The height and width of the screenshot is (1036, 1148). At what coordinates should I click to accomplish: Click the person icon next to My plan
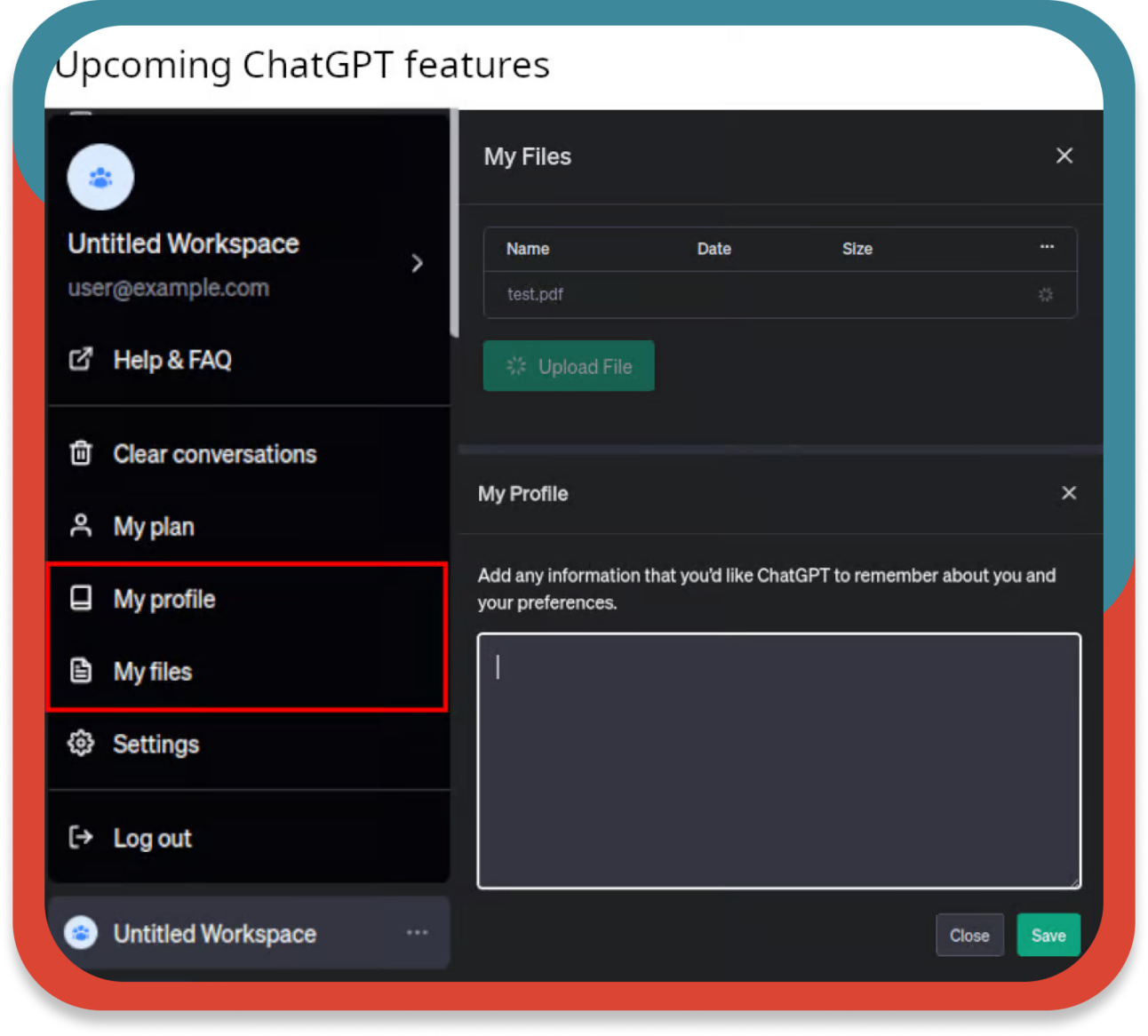(x=81, y=526)
